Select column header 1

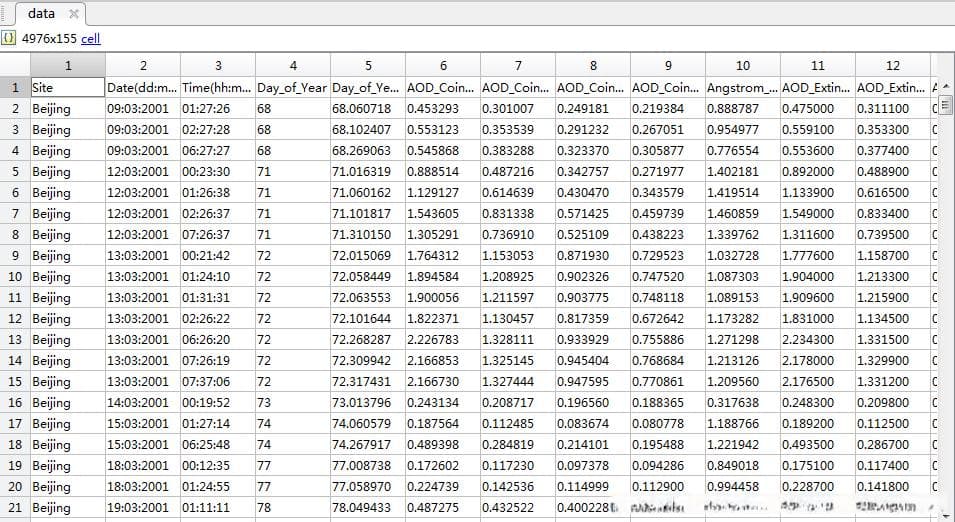click(x=68, y=65)
